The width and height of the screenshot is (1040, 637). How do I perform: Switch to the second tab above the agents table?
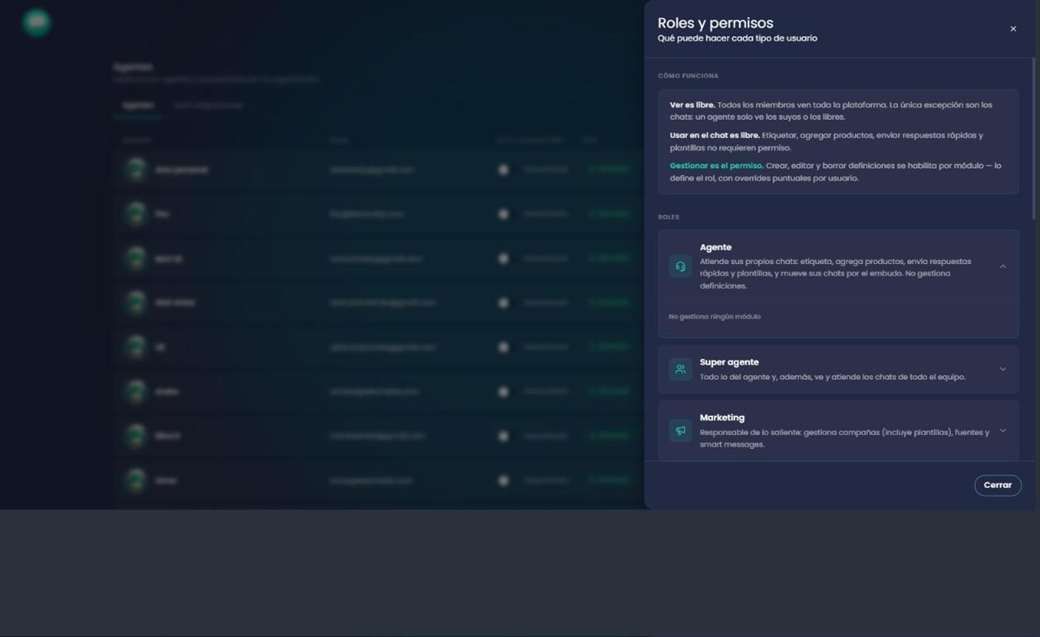point(208,106)
